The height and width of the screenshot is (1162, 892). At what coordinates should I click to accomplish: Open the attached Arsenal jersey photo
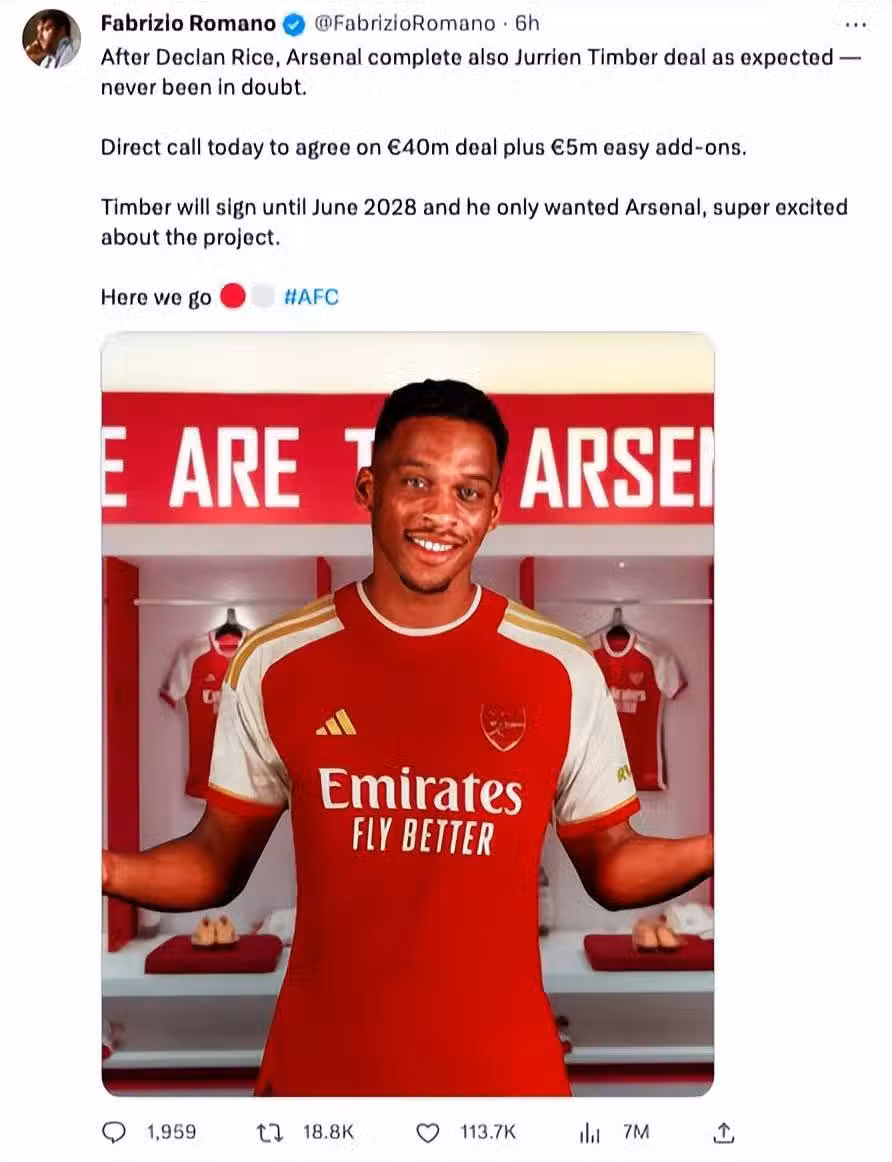coord(407,714)
